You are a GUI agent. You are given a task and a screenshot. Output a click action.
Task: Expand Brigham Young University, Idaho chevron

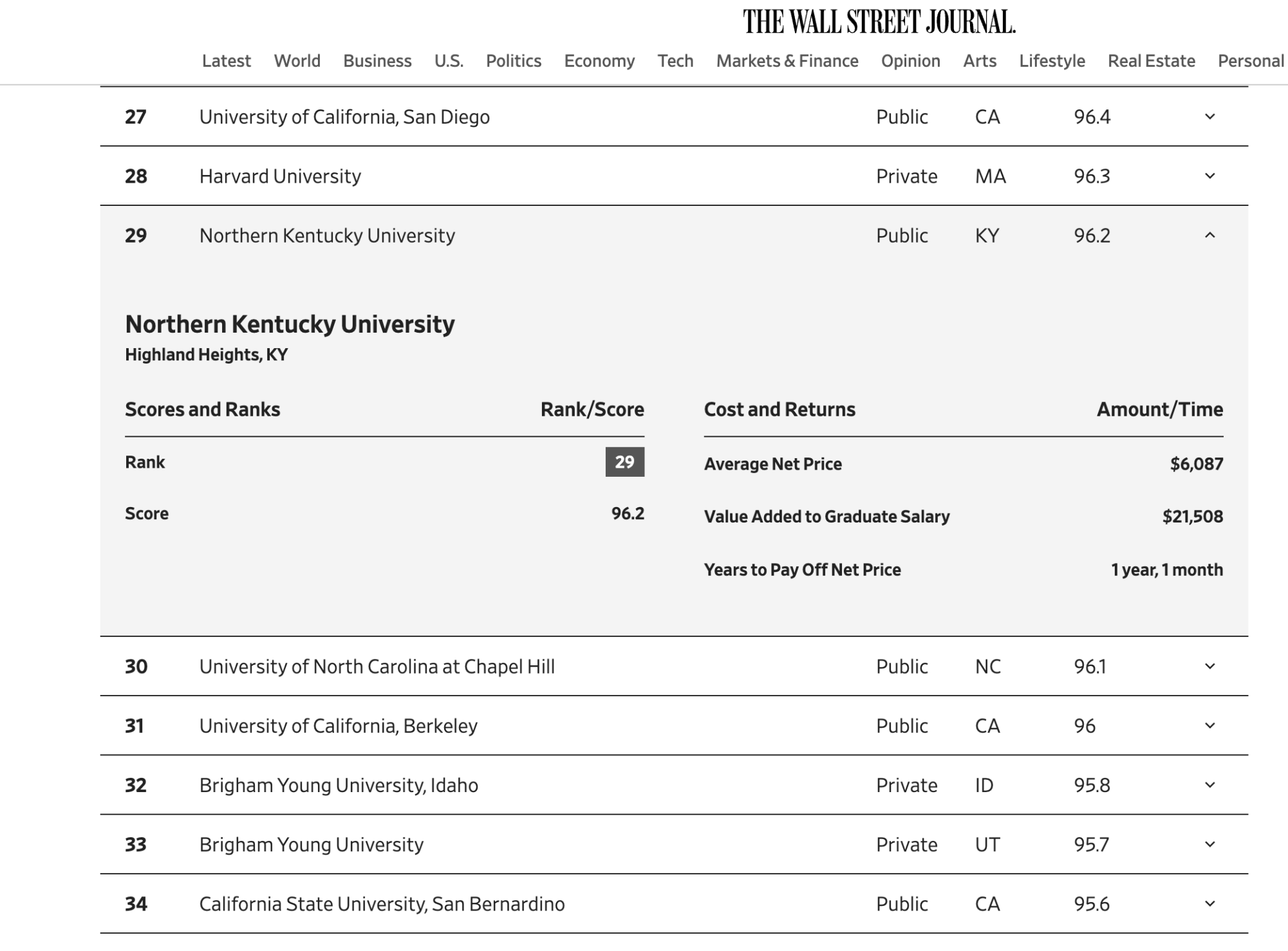(x=1209, y=785)
